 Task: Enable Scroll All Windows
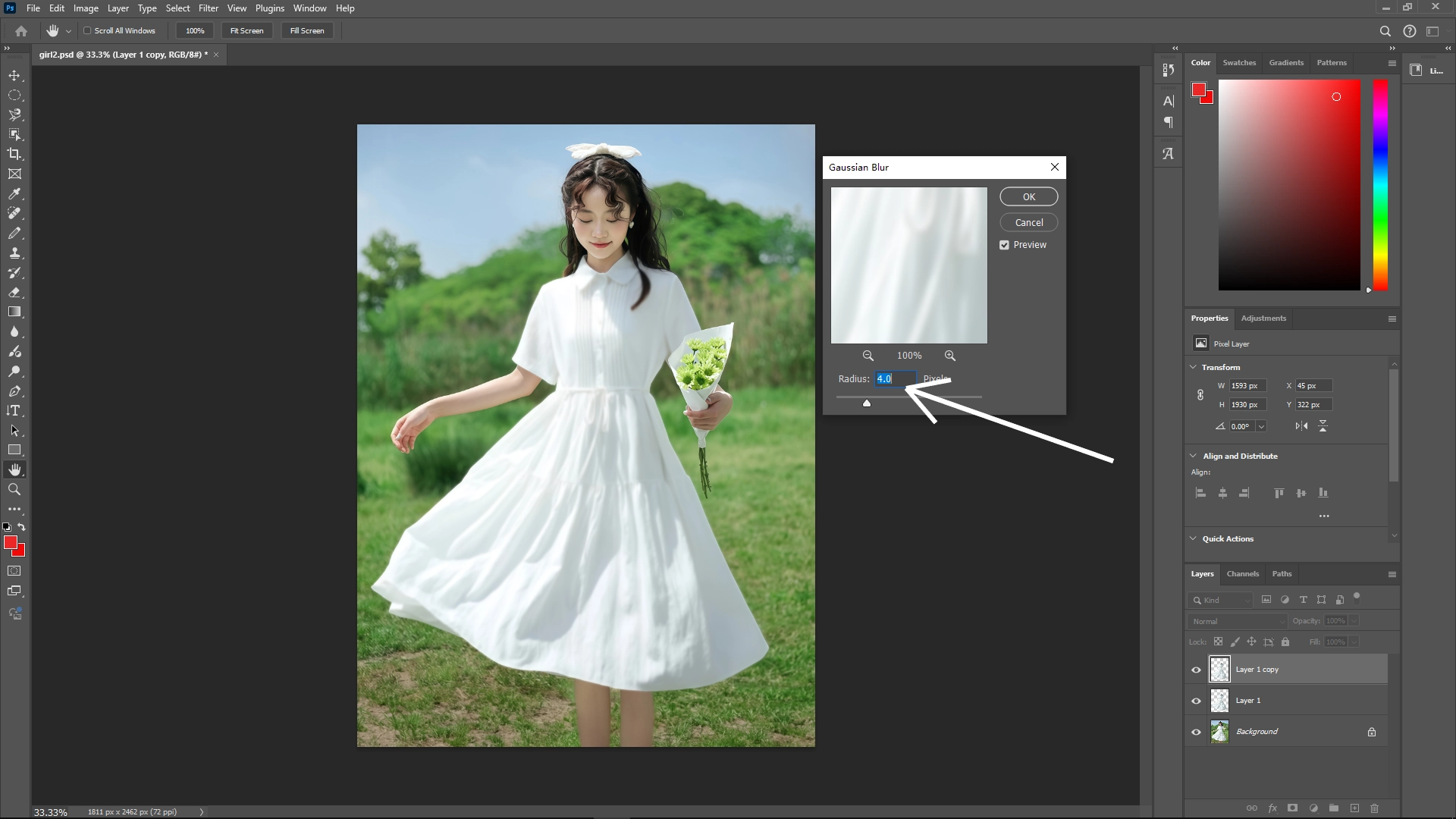click(88, 30)
